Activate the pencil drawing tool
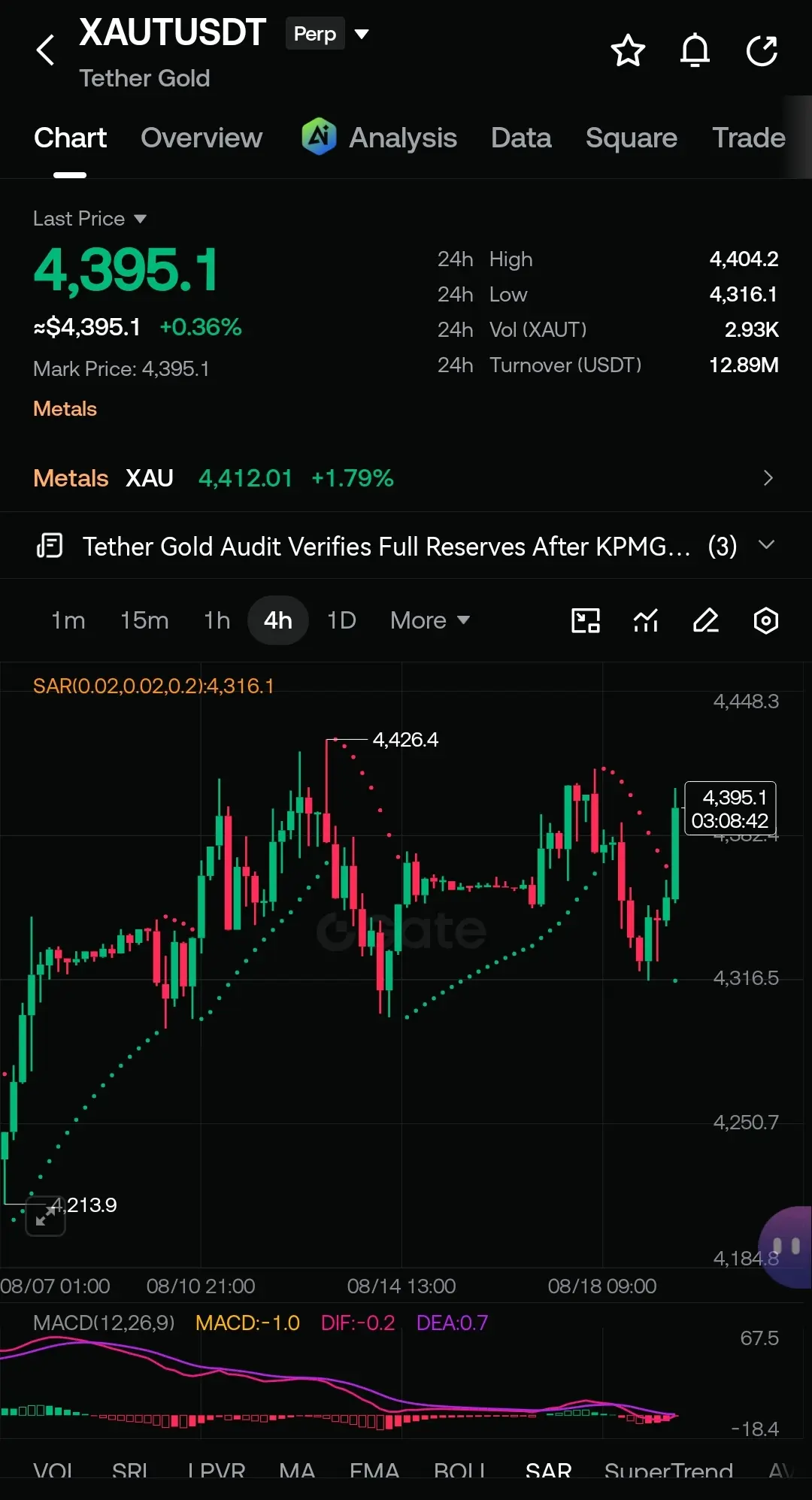Viewport: 812px width, 1500px height. point(705,620)
